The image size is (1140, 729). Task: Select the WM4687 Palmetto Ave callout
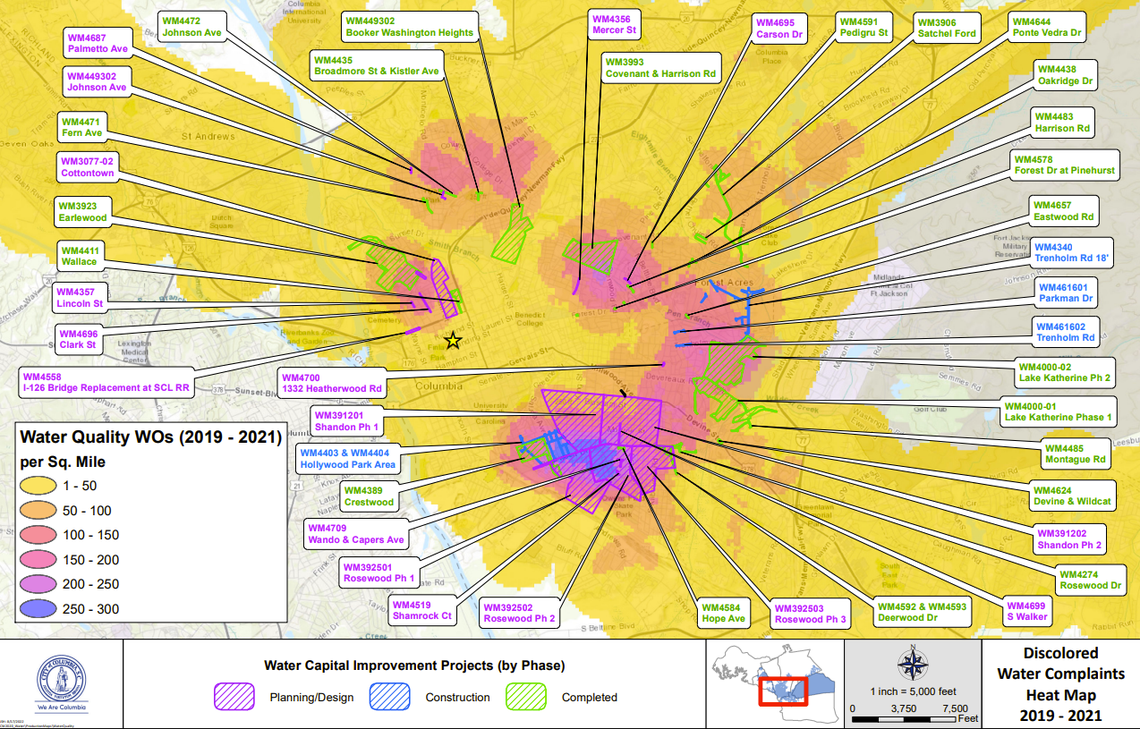[x=95, y=42]
